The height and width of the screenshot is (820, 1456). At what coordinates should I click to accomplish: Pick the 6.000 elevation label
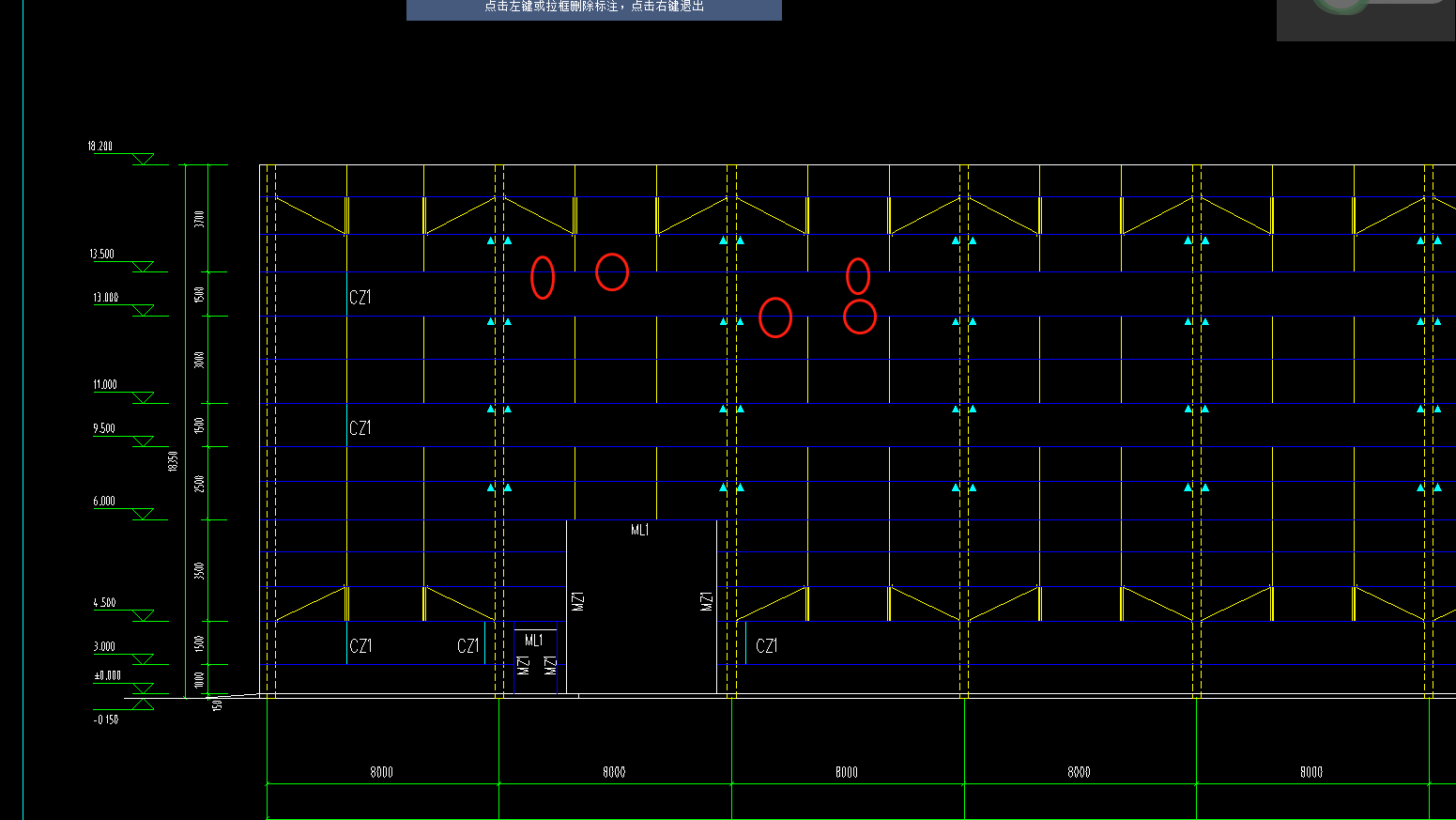(104, 501)
